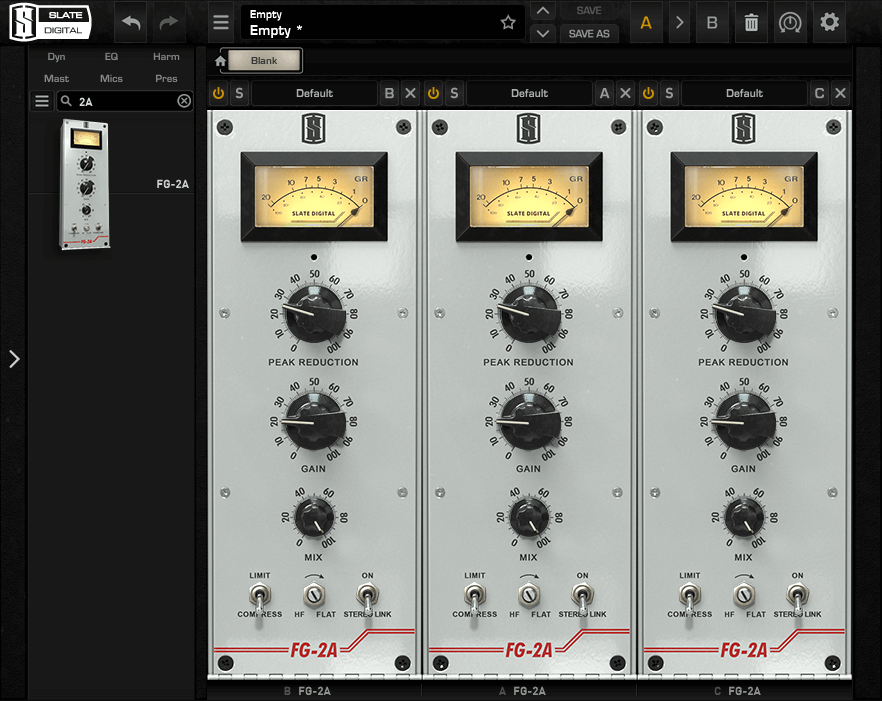882x701 pixels.
Task: Select the Mast category tab
Action: pos(56,79)
